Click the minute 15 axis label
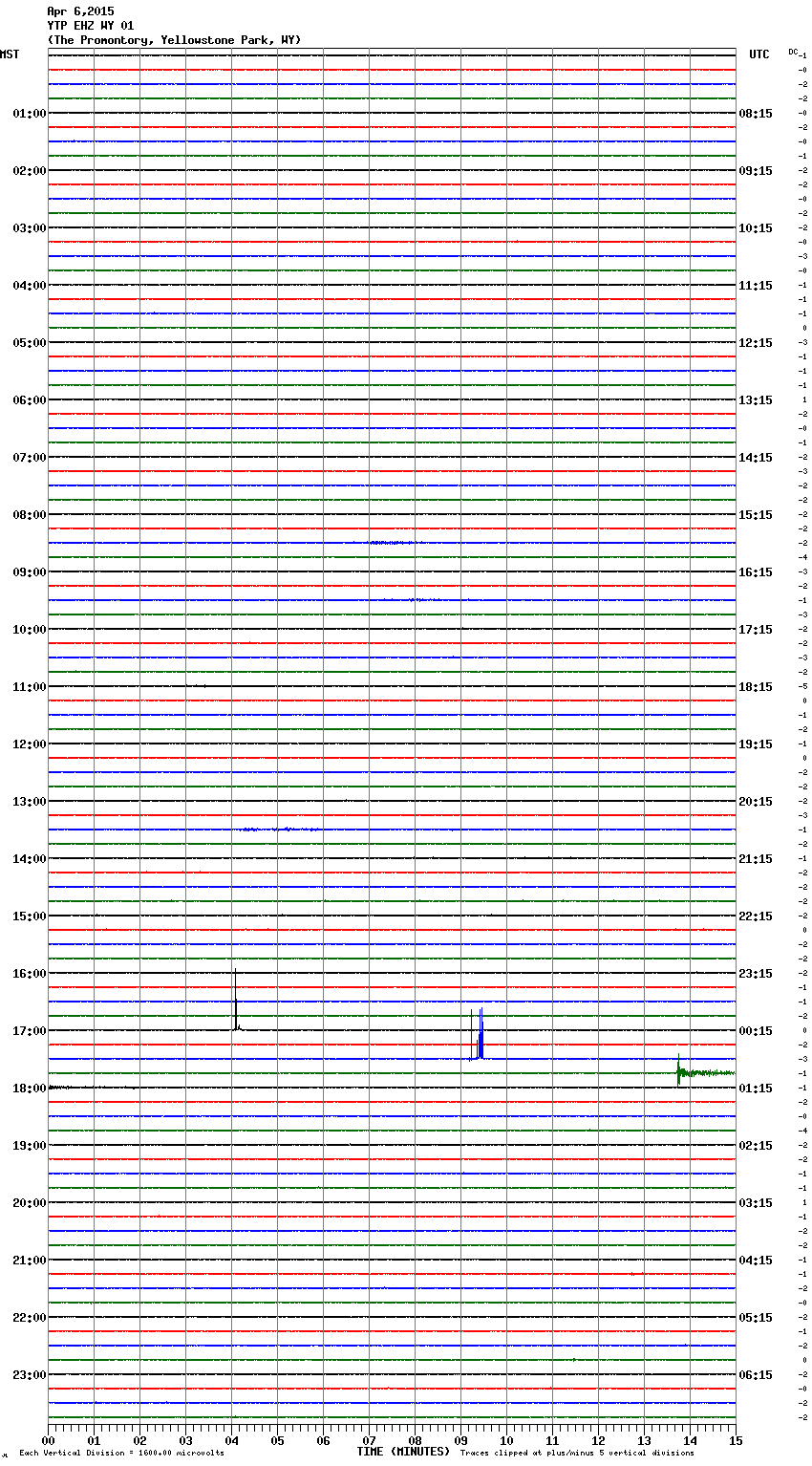812x1466 pixels. 736,1440
